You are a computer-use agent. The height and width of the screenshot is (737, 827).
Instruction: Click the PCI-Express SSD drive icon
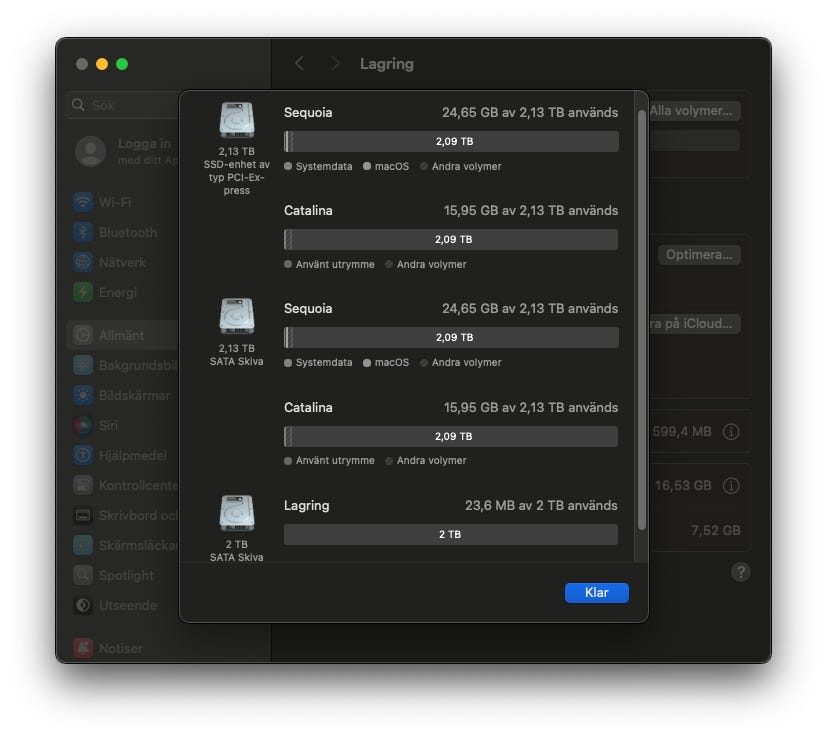coord(237,121)
